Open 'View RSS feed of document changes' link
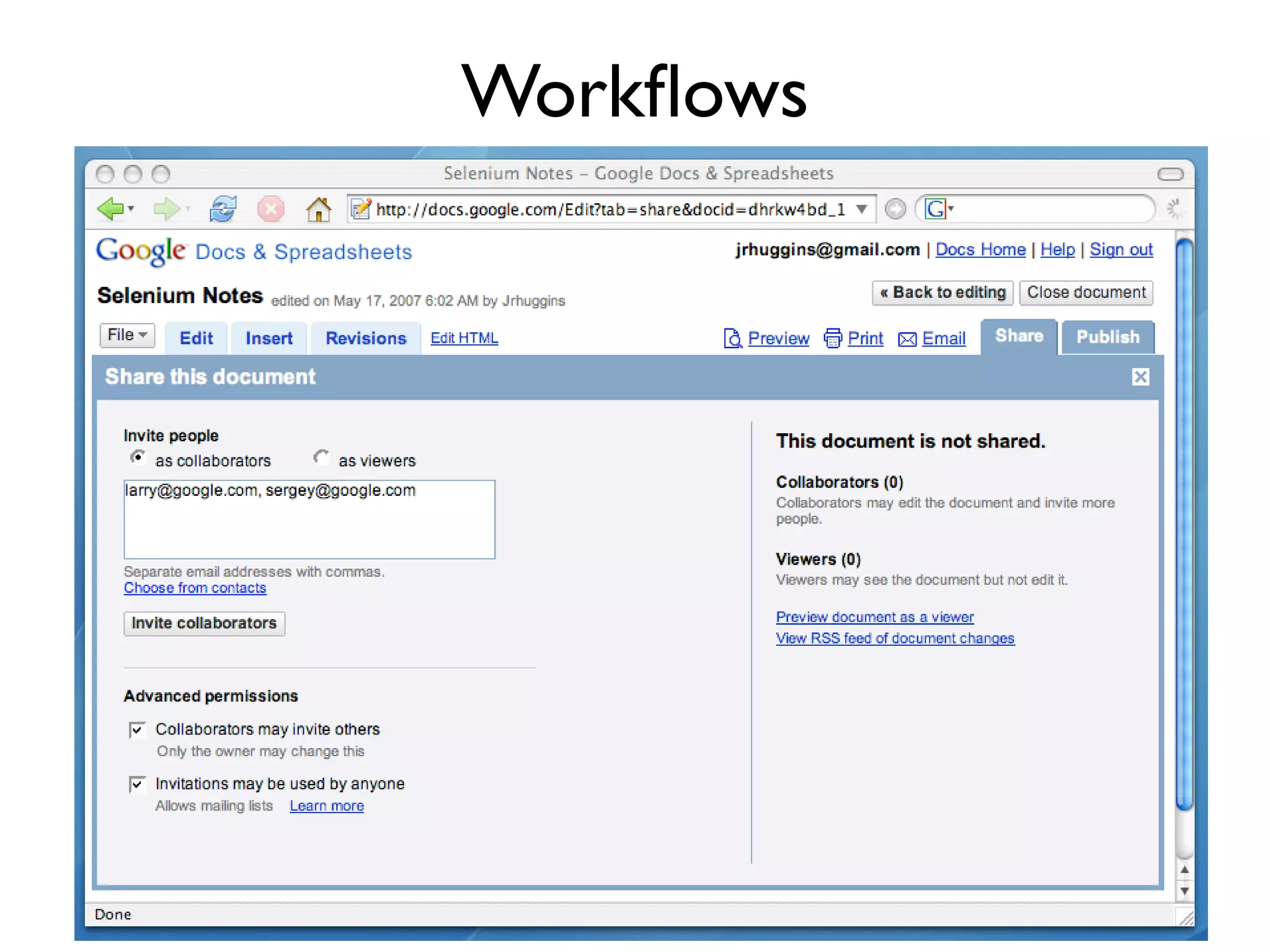This screenshot has height=952, width=1270. click(x=895, y=638)
